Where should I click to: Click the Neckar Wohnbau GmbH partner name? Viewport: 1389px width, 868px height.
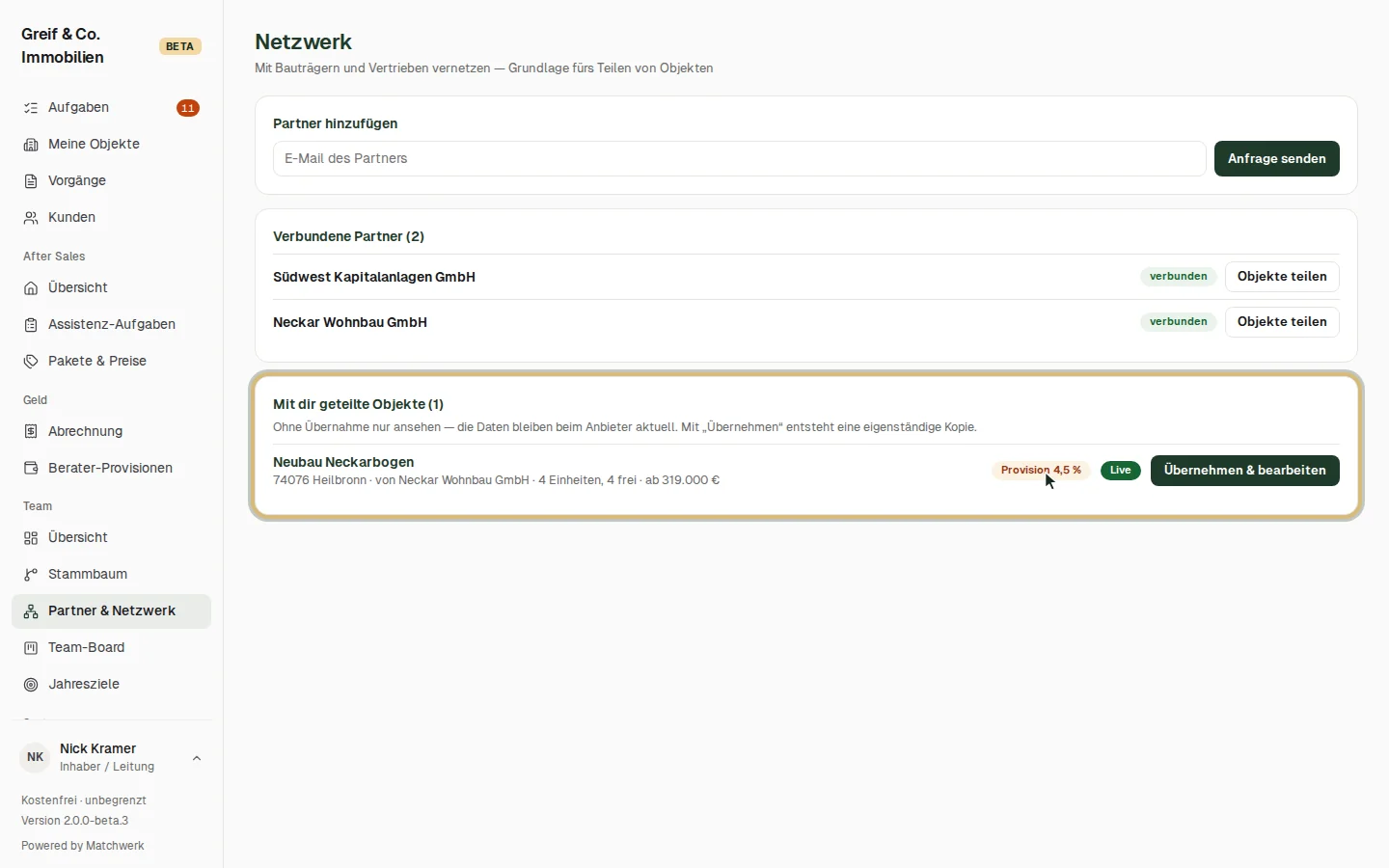pyautogui.click(x=350, y=323)
